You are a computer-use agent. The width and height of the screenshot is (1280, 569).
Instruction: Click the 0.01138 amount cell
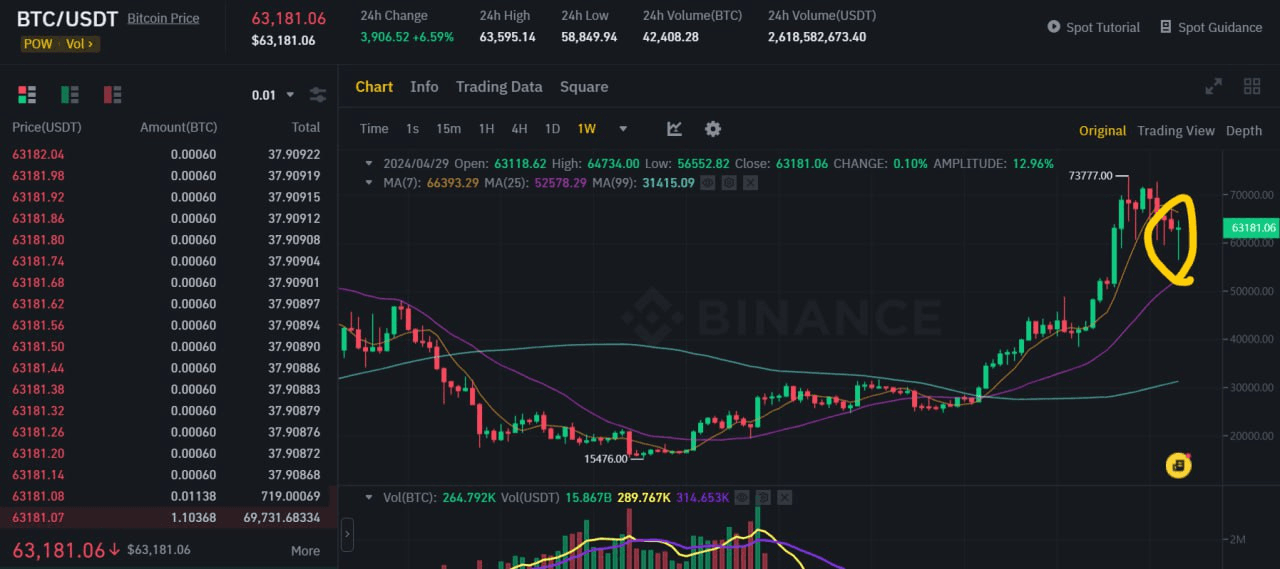click(x=193, y=496)
